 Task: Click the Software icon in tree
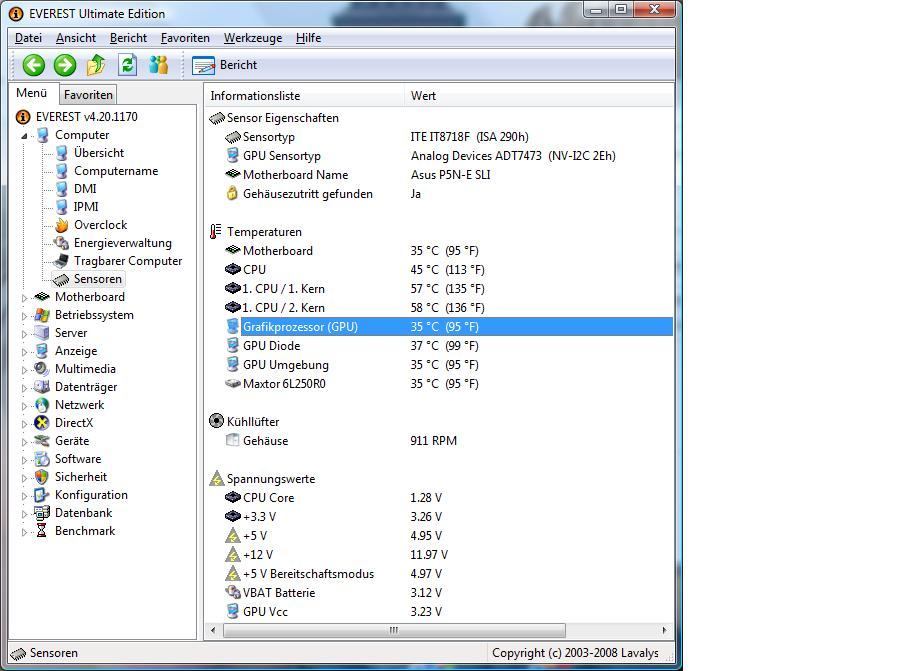pos(42,459)
